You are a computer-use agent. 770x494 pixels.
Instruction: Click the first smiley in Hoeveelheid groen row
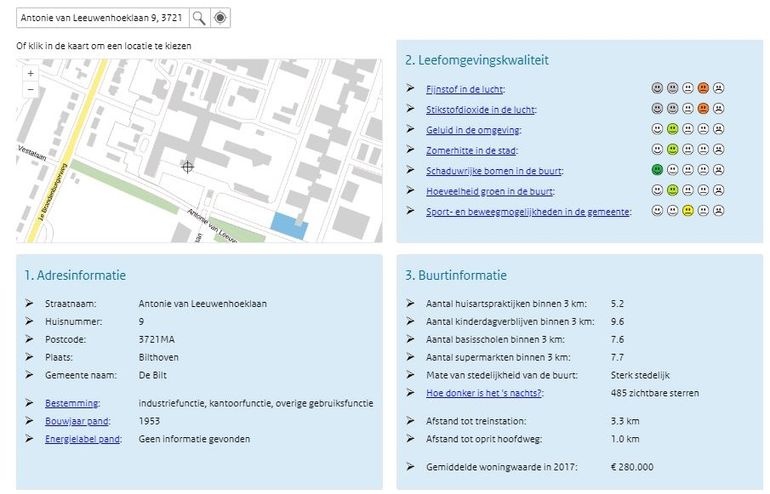[657, 190]
